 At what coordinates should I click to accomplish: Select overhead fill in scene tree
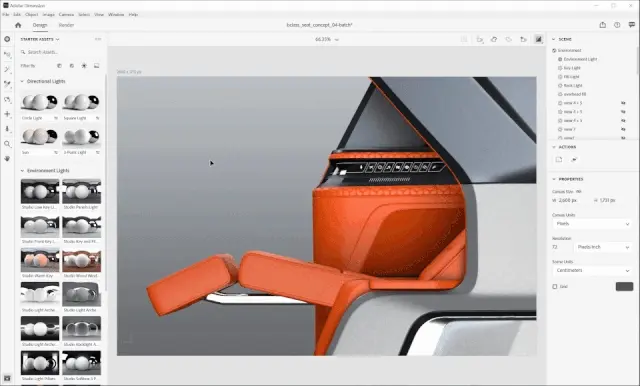coord(575,94)
